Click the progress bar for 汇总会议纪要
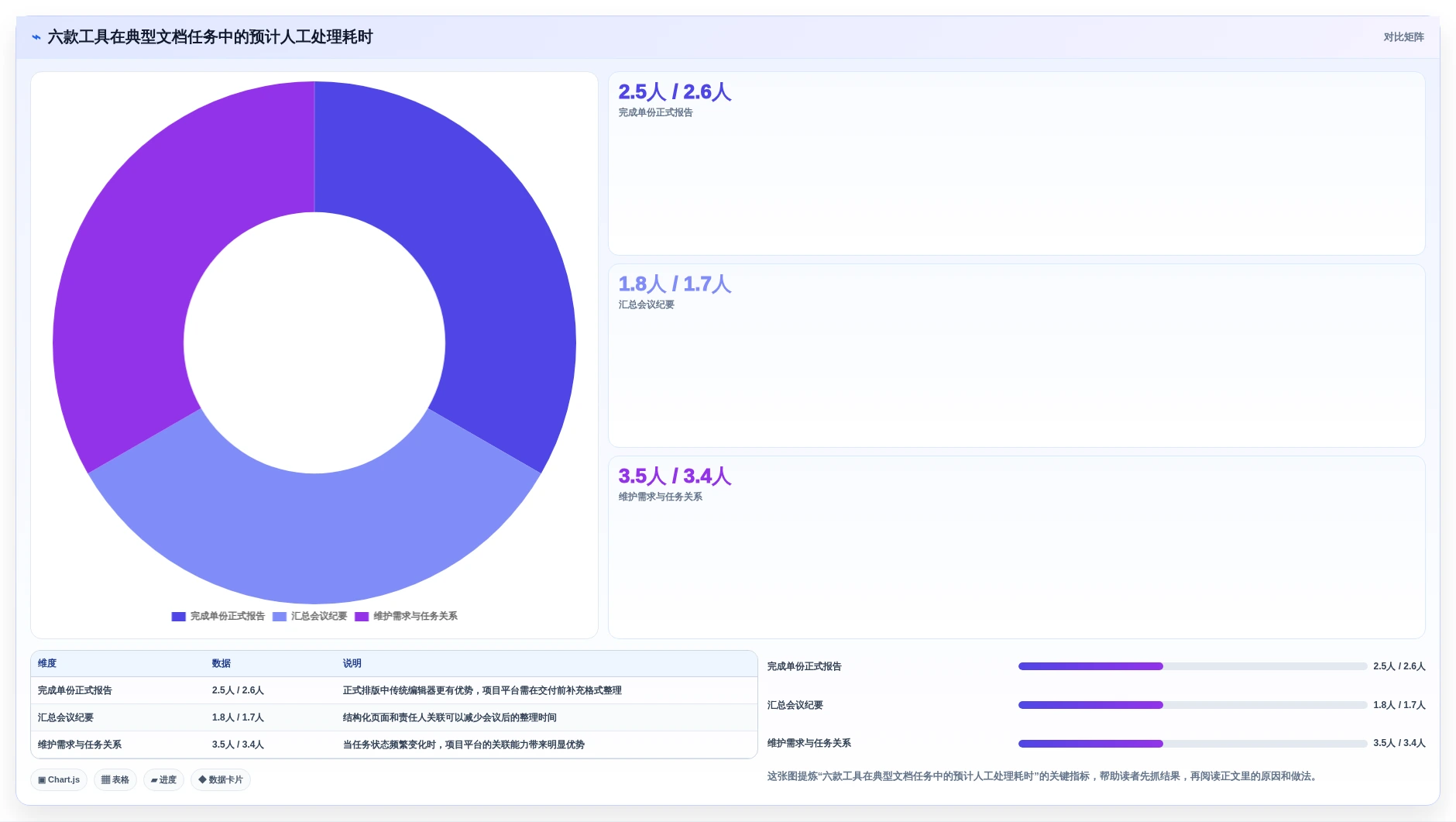Screen dimensions: 1456x822 click(1192, 705)
